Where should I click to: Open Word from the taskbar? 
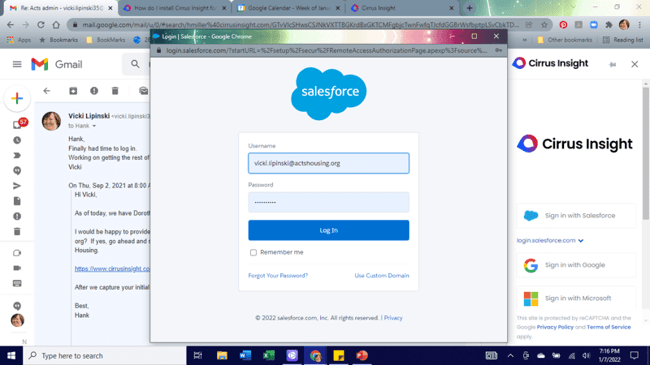click(245, 355)
